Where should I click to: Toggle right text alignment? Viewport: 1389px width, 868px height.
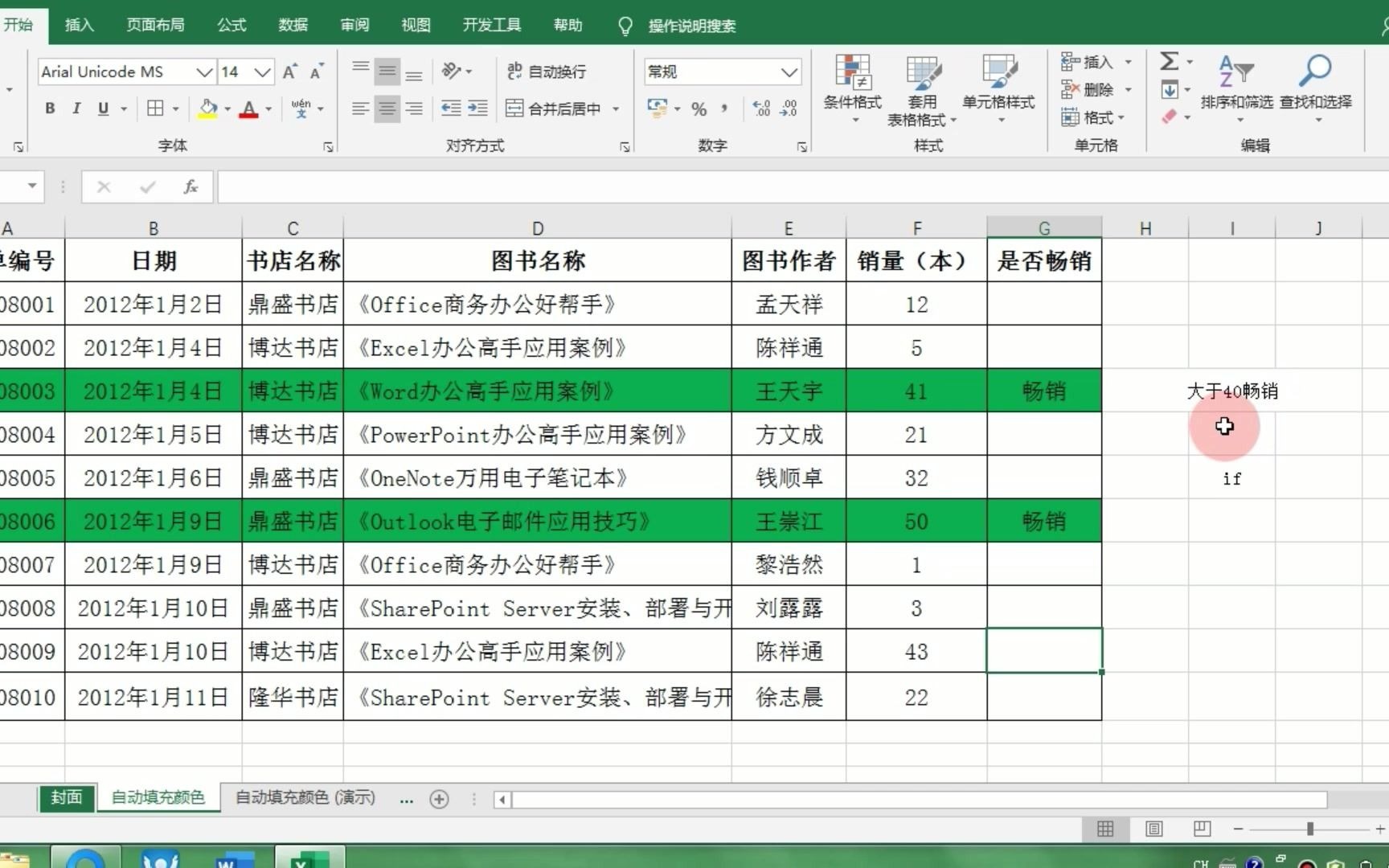point(414,108)
